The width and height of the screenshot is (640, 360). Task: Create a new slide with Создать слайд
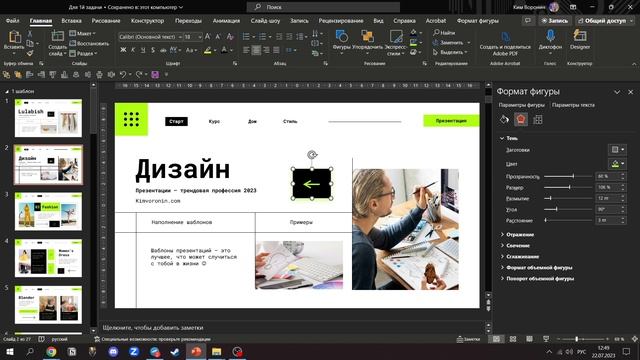(58, 43)
